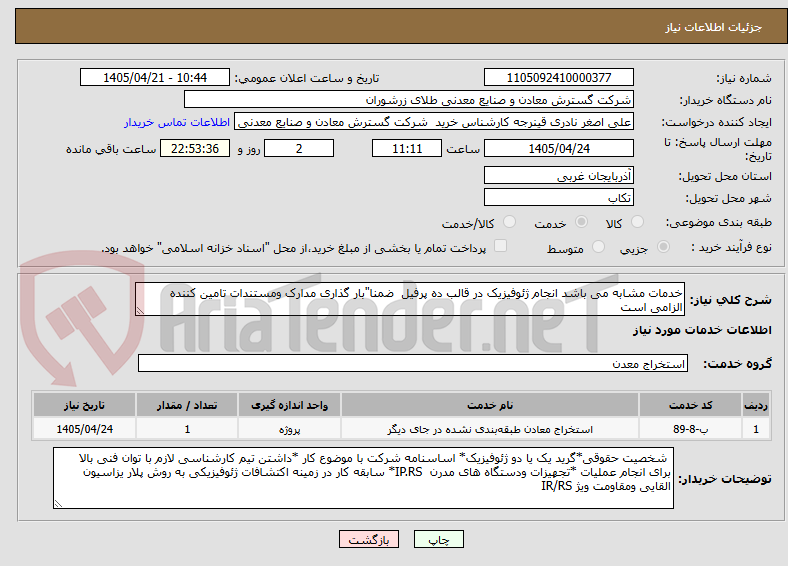Click the ردیف column header

756,405
